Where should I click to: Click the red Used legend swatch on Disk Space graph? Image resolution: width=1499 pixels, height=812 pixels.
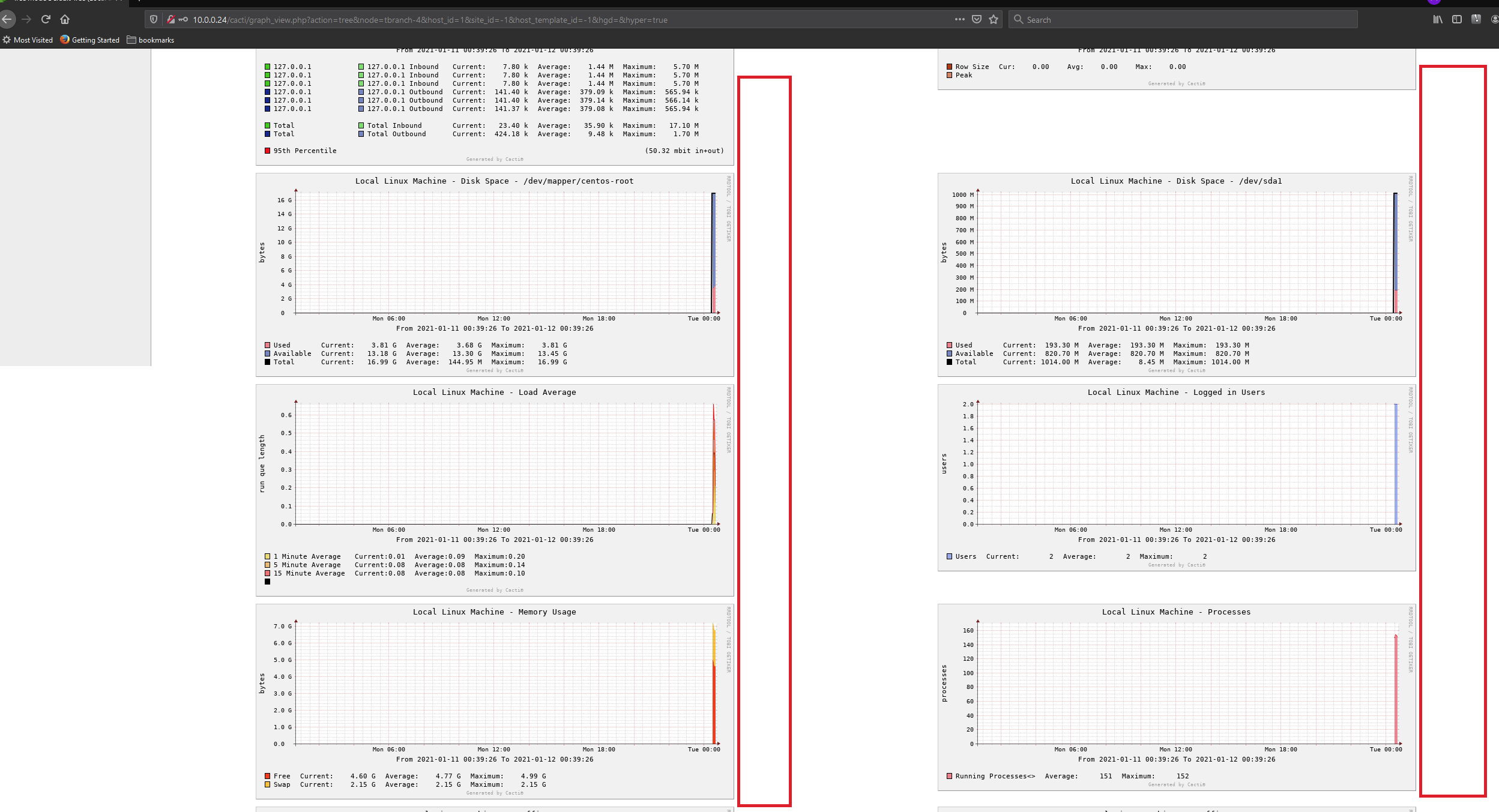click(x=268, y=345)
